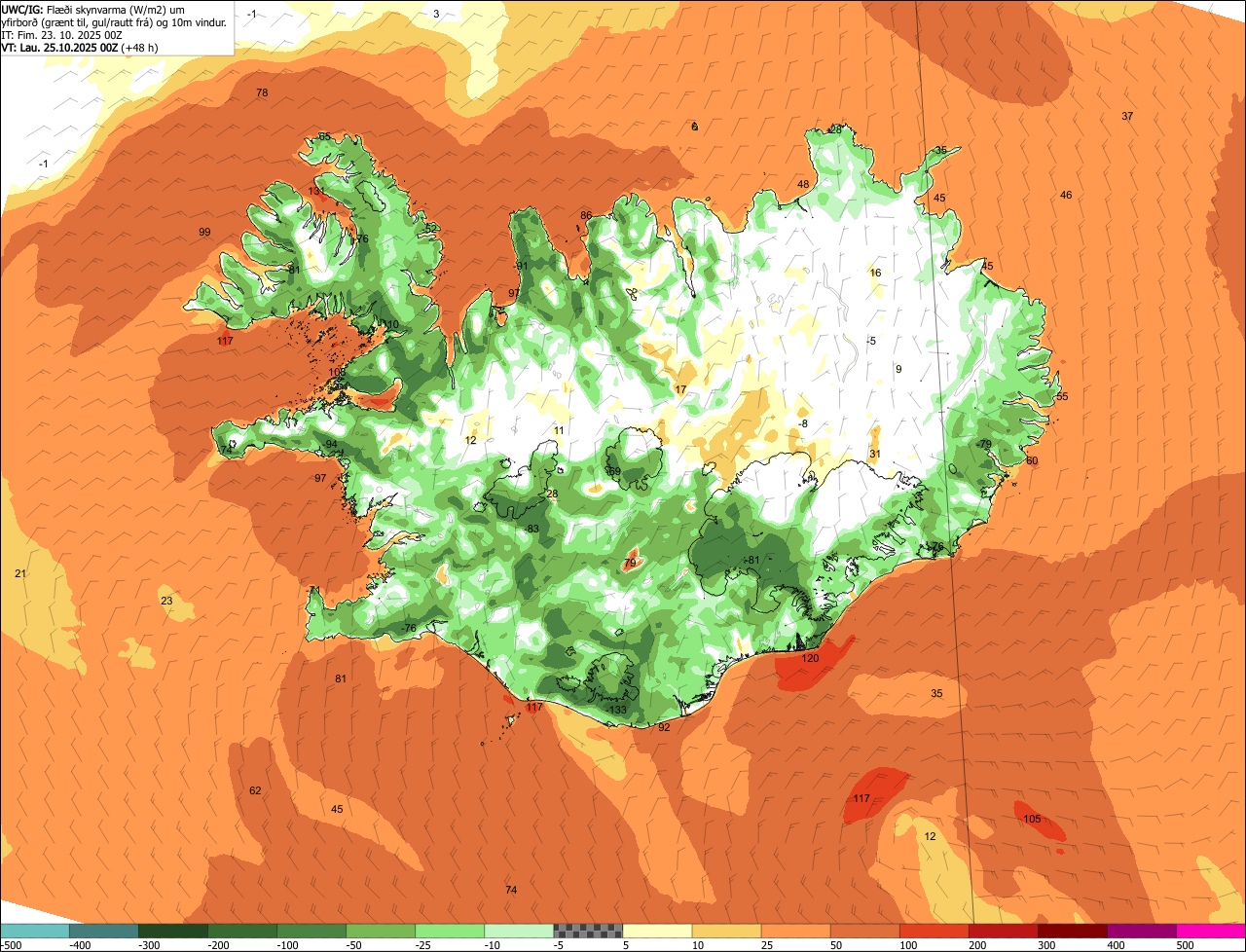Click the magenta swatch above 500
The height and width of the screenshot is (952, 1246).
pos(1210,931)
